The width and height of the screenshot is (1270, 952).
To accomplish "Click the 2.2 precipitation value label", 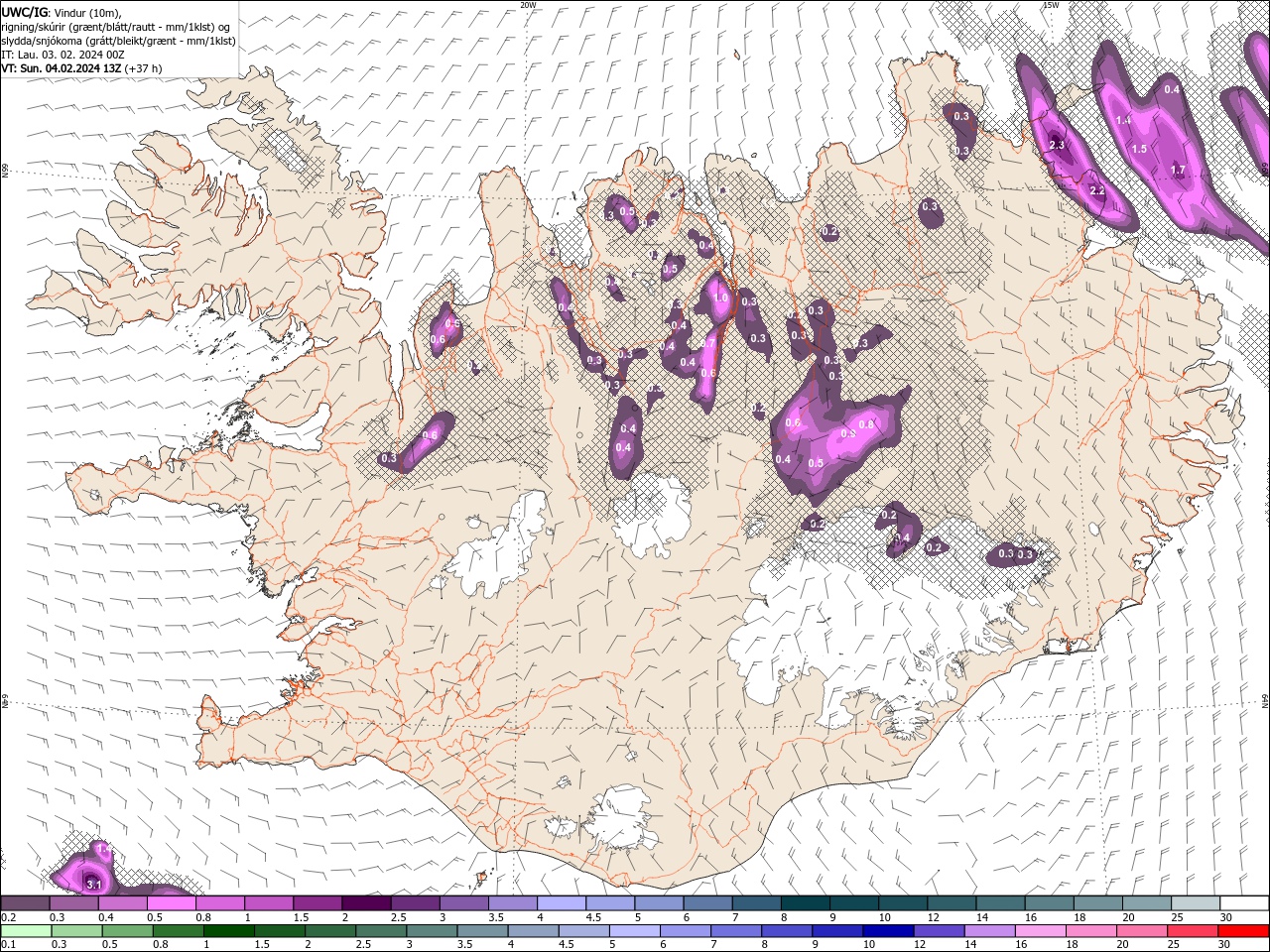I will [1096, 190].
